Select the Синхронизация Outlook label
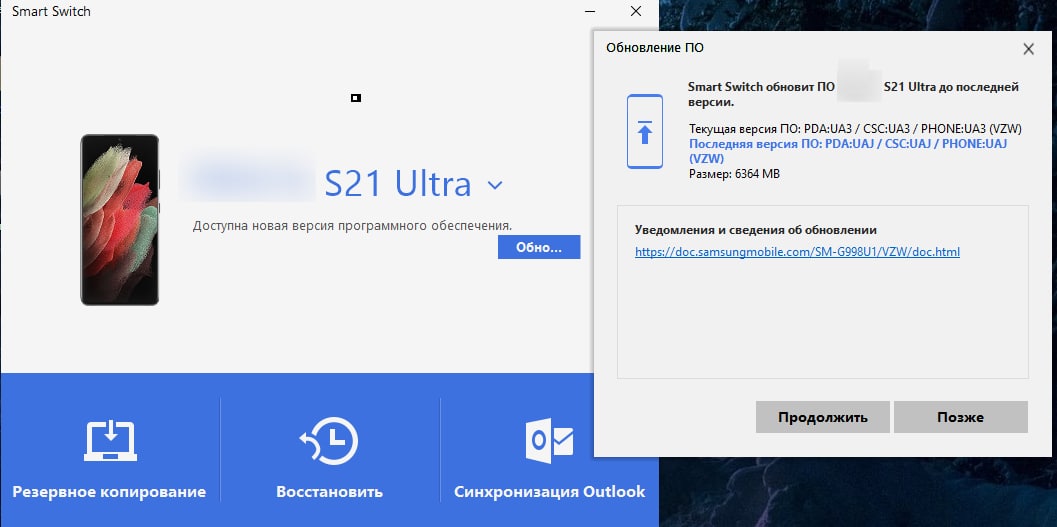The height and width of the screenshot is (527, 1057). coord(549,492)
